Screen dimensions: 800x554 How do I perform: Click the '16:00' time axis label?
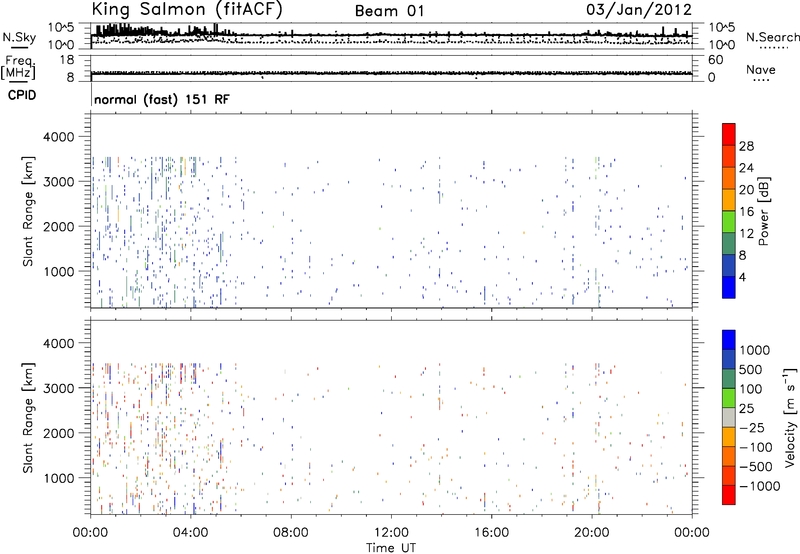tap(491, 533)
